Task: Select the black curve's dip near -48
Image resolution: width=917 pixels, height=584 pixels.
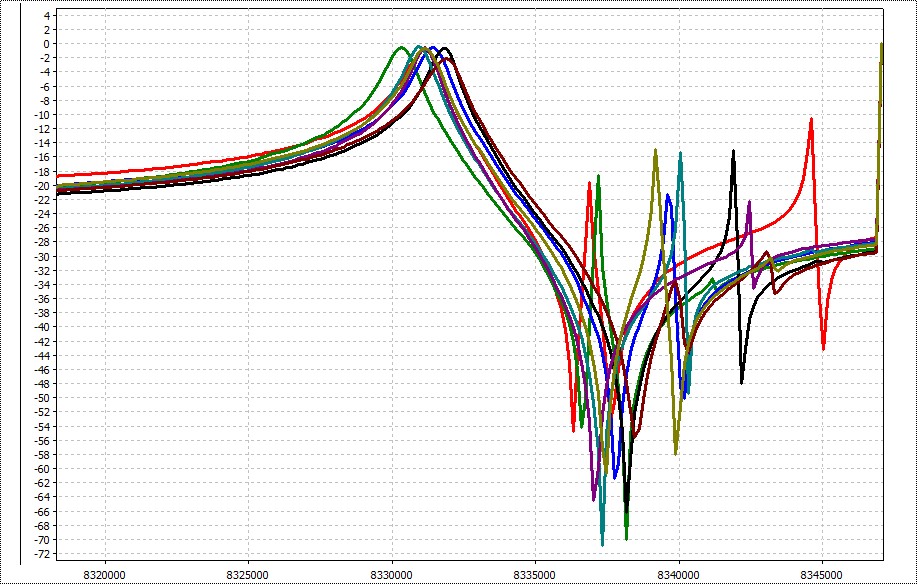Action: tap(741, 382)
